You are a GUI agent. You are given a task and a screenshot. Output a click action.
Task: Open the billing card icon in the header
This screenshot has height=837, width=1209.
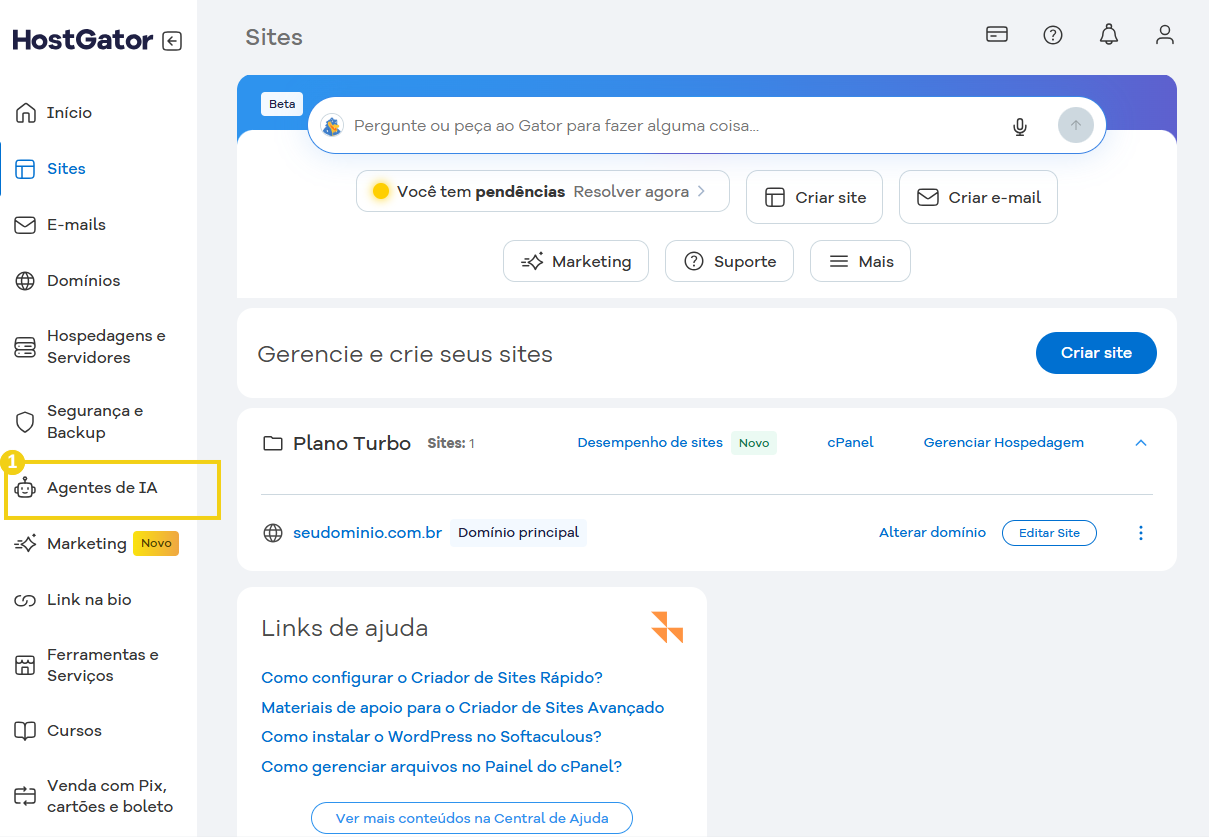pyautogui.click(x=996, y=34)
